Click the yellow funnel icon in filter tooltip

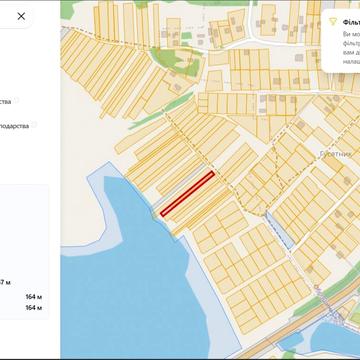coord(332,22)
